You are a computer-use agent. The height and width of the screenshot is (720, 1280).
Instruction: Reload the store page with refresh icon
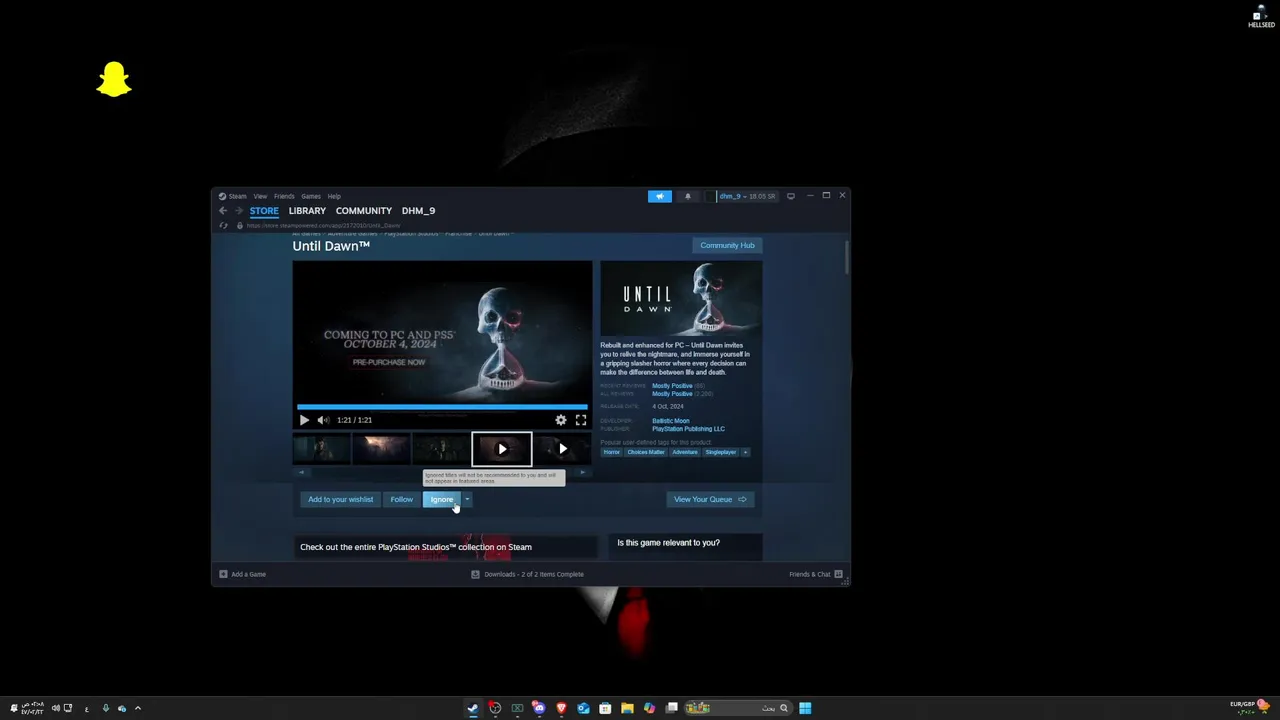pyautogui.click(x=223, y=225)
